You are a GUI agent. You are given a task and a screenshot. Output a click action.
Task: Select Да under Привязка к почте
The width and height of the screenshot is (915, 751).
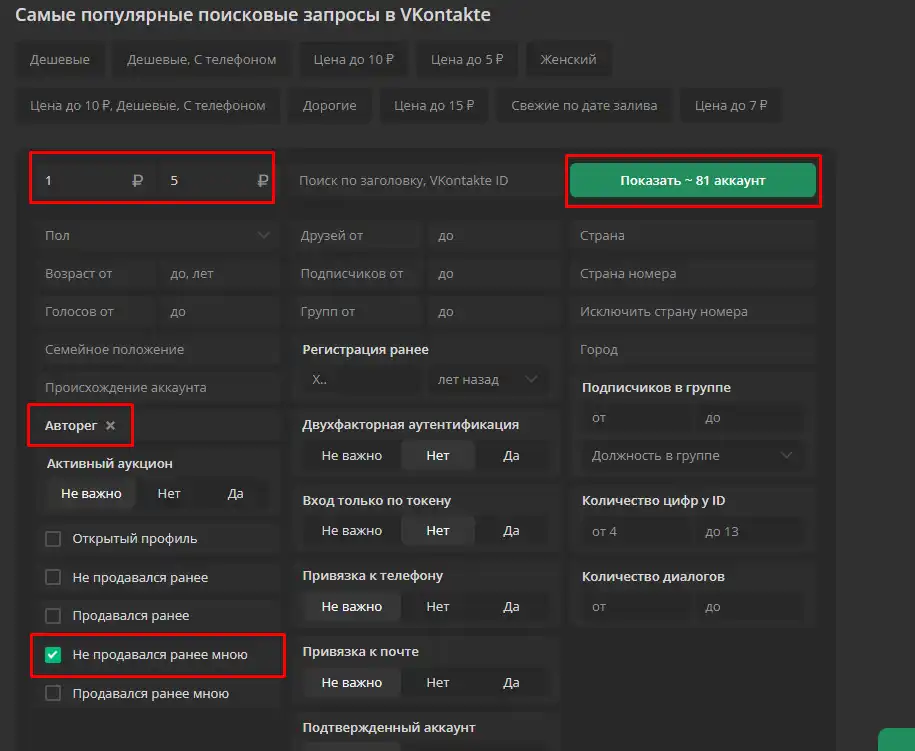(511, 683)
